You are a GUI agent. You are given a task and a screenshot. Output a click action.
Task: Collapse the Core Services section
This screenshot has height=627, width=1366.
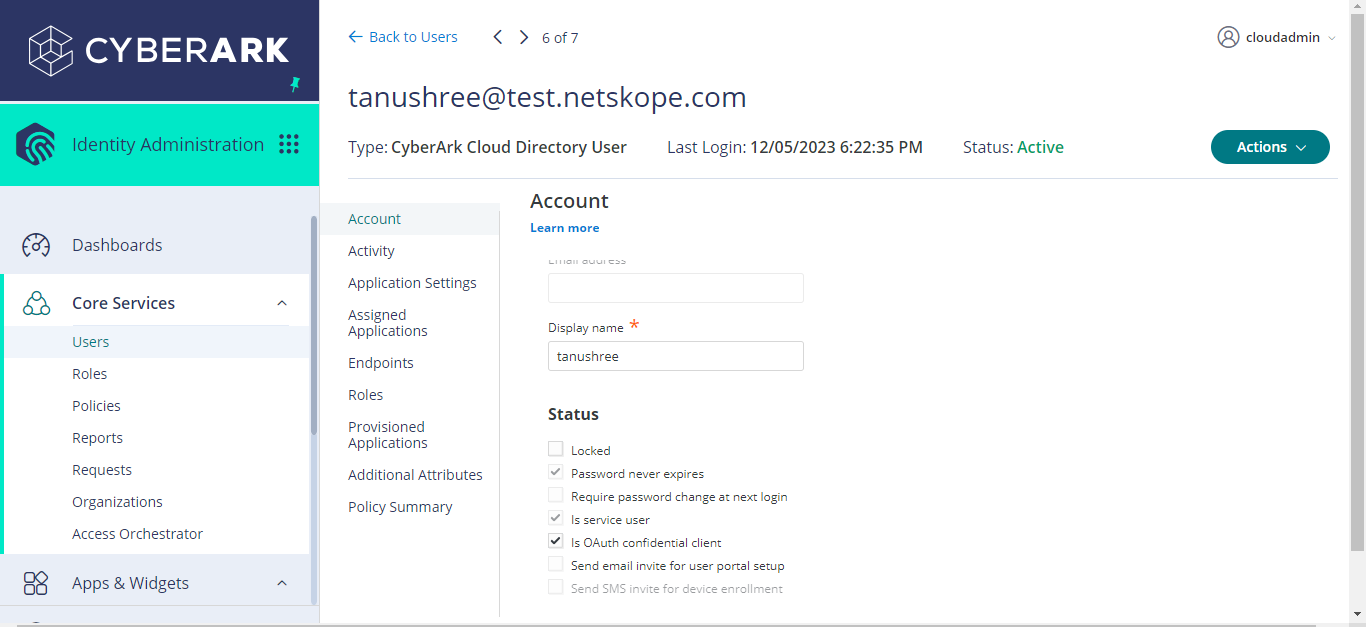pyautogui.click(x=282, y=303)
